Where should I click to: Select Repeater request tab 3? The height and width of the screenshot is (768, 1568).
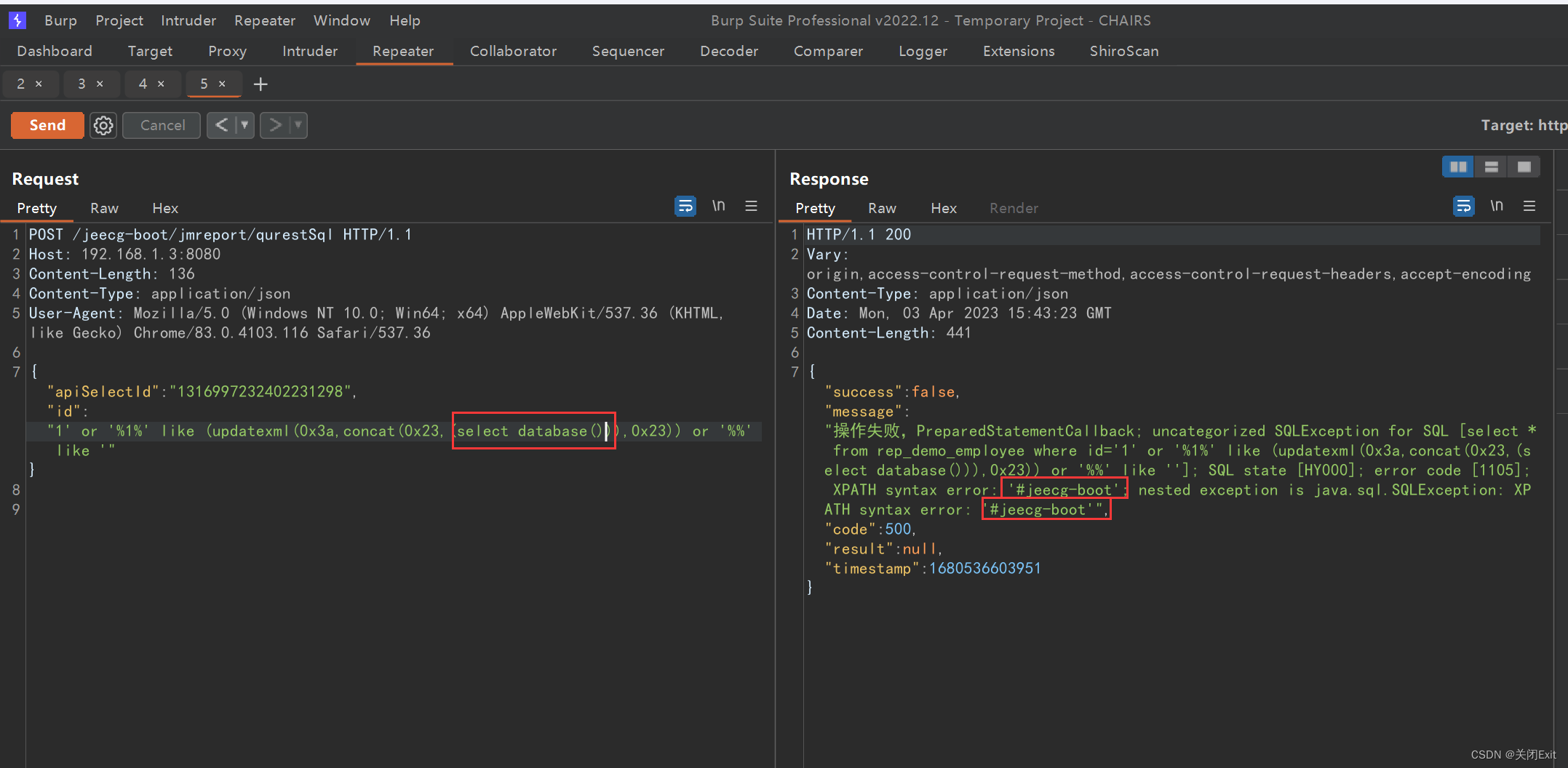tap(81, 84)
